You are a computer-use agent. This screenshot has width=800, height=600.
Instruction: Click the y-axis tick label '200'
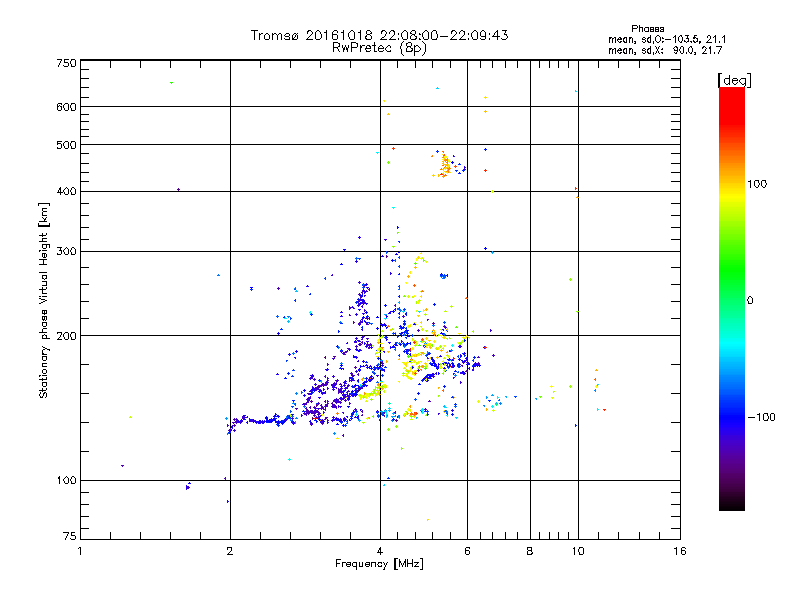pyautogui.click(x=66, y=336)
